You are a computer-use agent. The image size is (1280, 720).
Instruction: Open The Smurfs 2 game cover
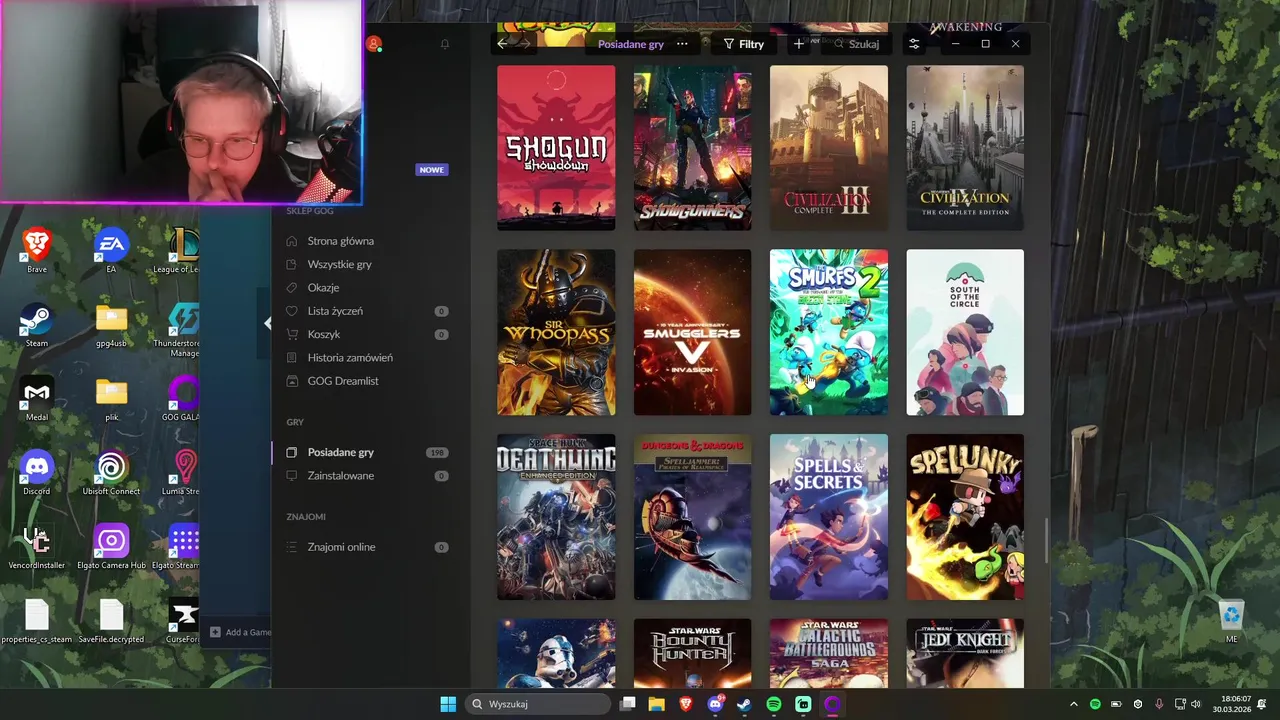828,332
